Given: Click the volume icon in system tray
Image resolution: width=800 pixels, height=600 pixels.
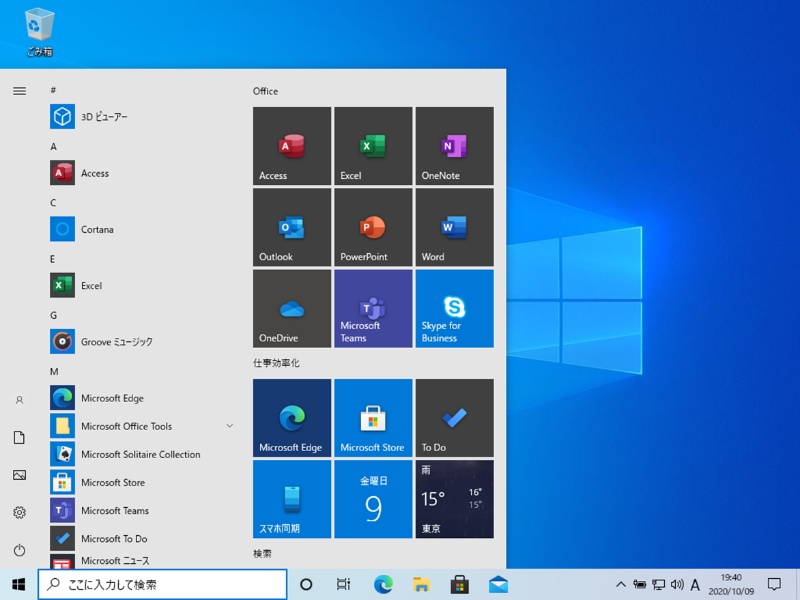Looking at the screenshot, I should pyautogui.click(x=677, y=584).
